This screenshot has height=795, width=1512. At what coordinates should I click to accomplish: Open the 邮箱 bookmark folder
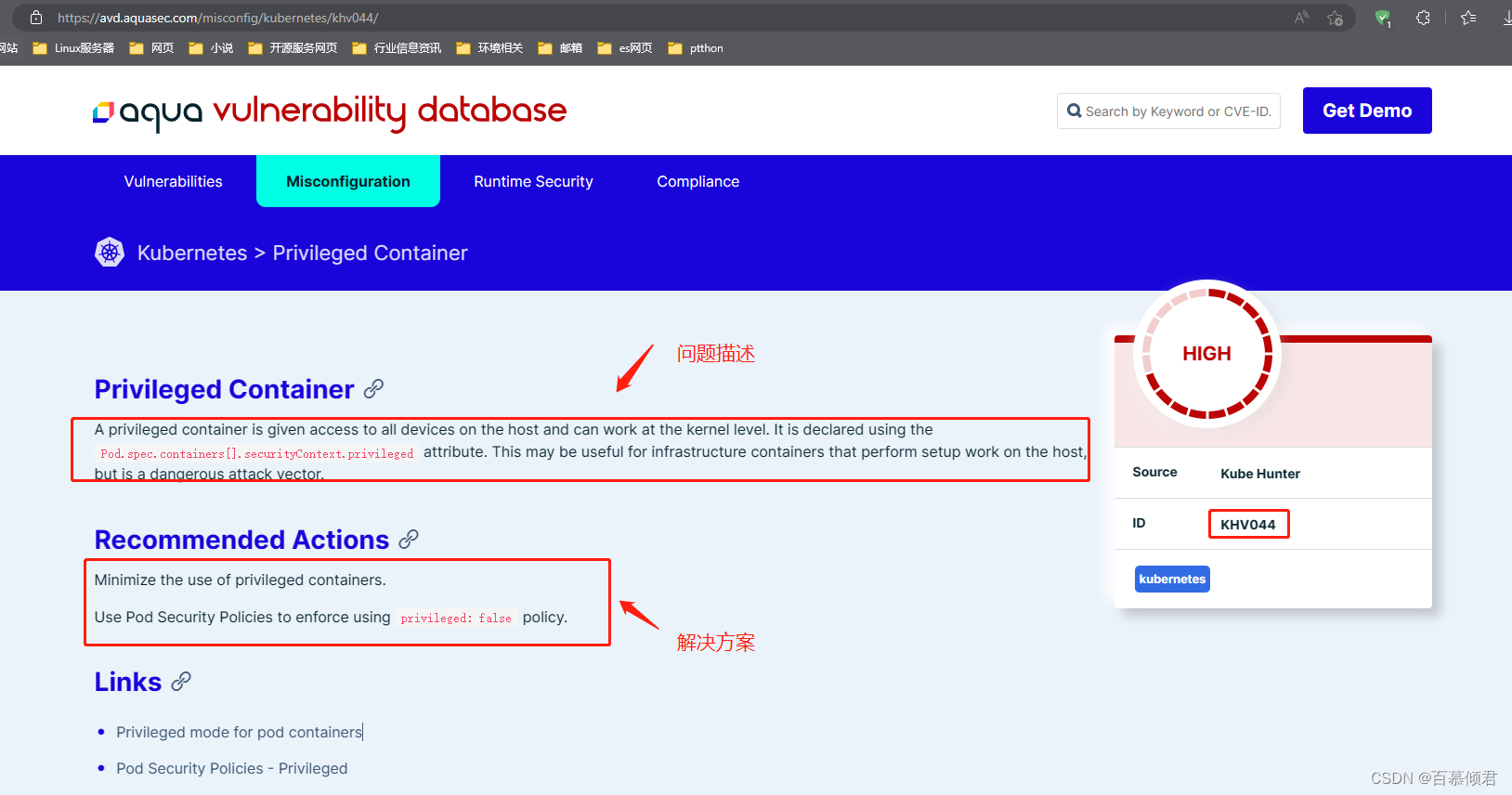[560, 48]
